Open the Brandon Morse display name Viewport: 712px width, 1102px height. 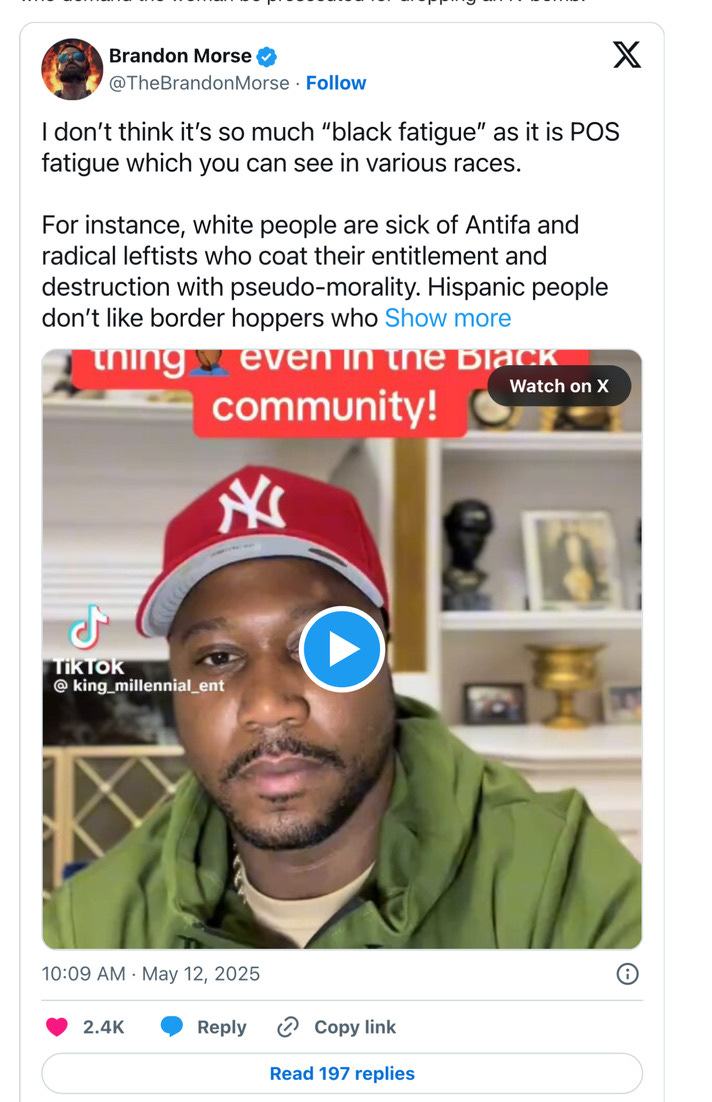tap(180, 56)
